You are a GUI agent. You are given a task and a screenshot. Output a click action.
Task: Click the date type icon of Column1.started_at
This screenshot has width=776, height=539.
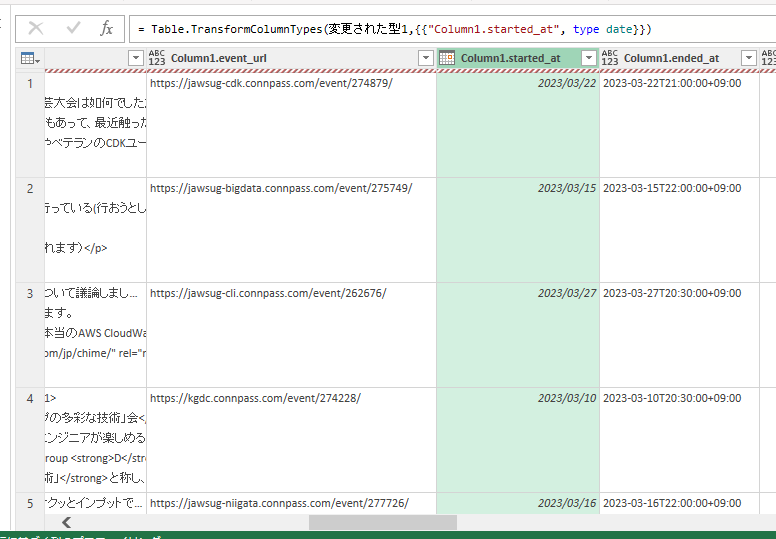[447, 58]
